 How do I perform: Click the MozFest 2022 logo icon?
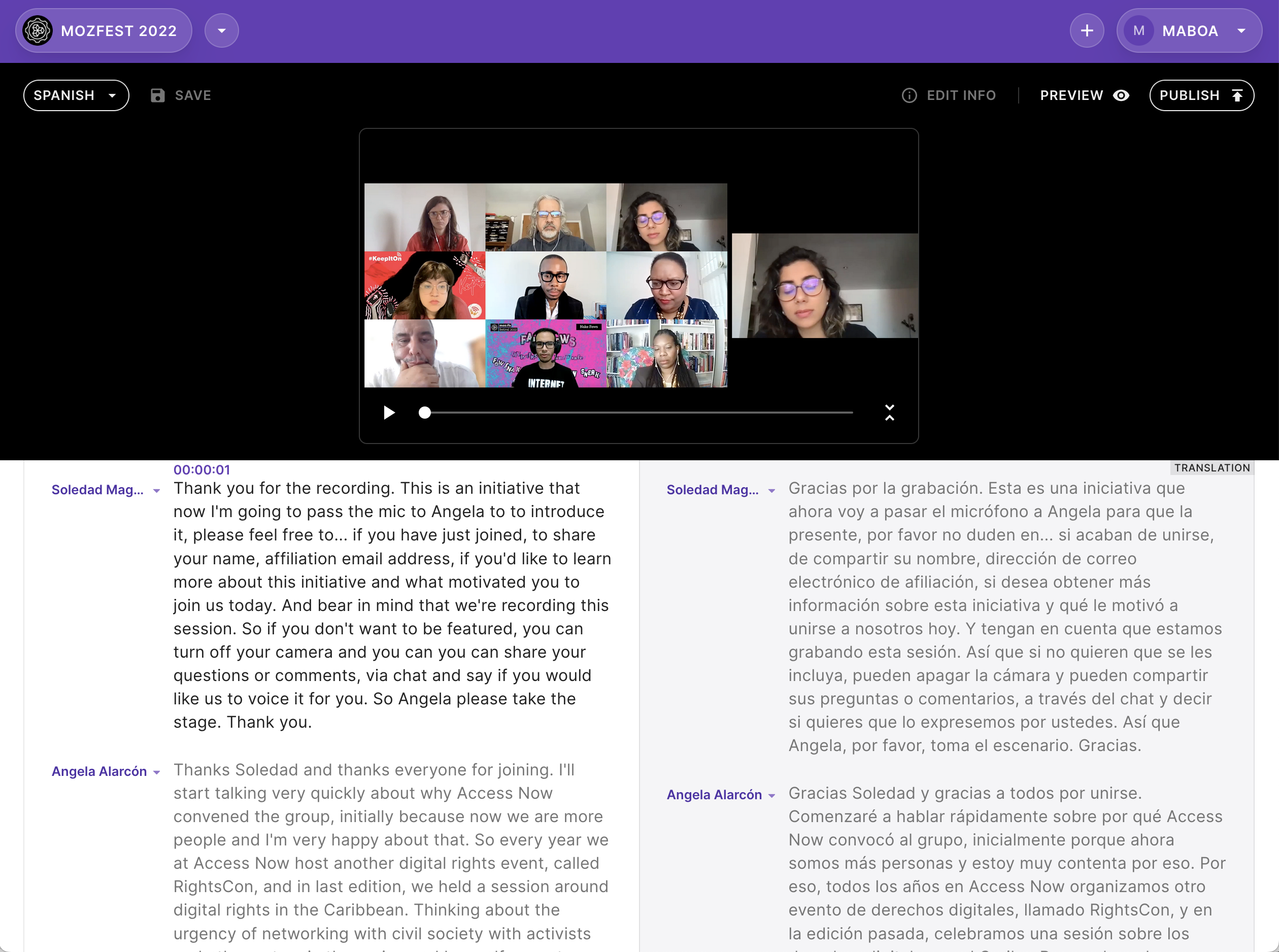(38, 30)
